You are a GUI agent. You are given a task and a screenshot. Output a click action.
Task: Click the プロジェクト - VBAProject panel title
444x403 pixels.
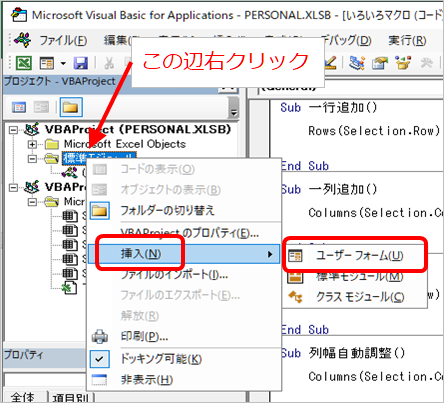59,81
